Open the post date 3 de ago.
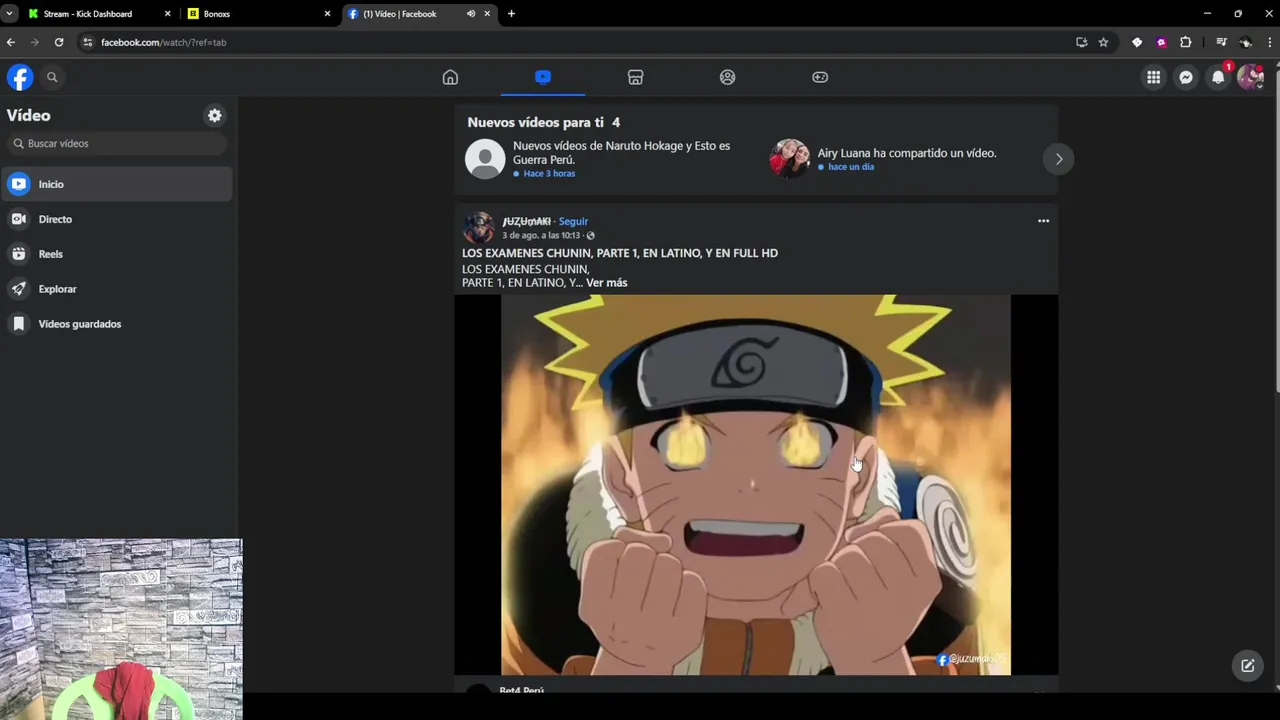Image resolution: width=1280 pixels, height=720 pixels. (x=541, y=235)
